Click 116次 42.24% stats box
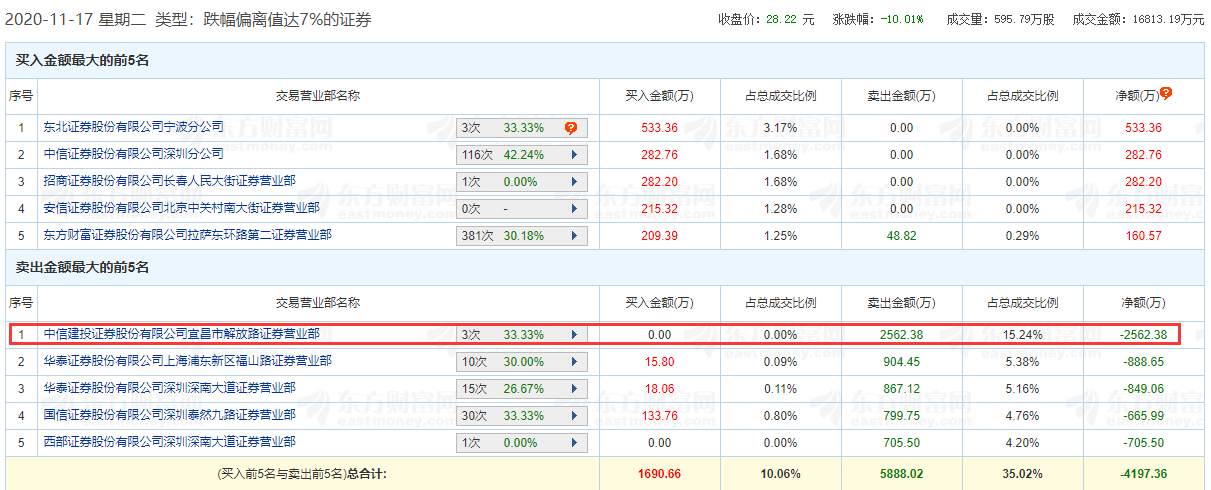 pos(522,155)
